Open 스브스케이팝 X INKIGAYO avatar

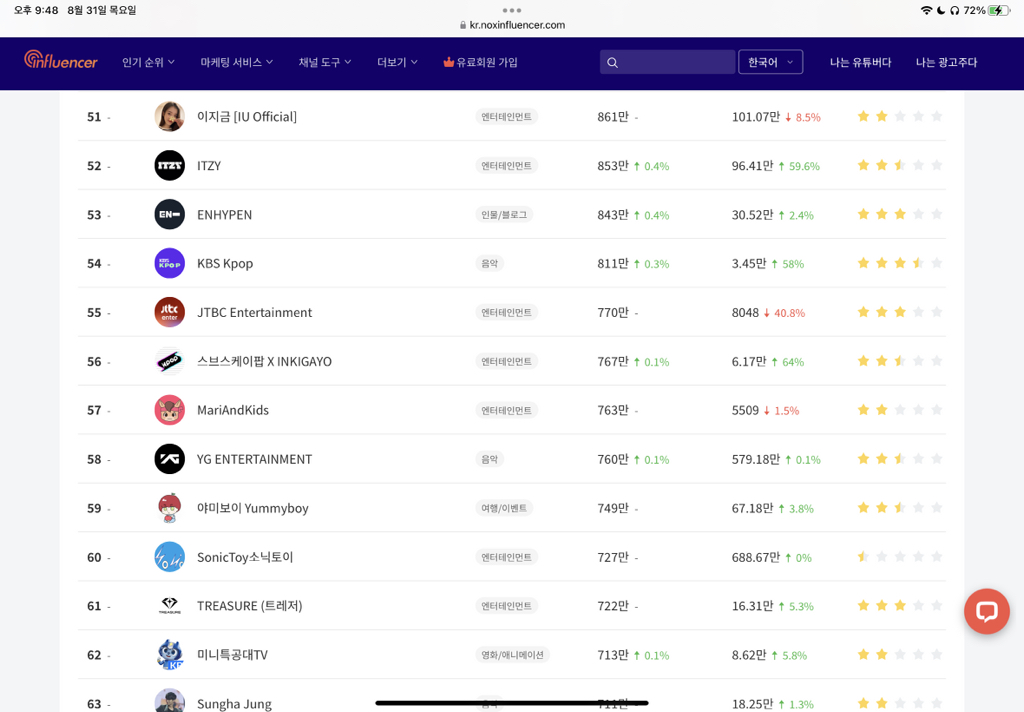169,361
